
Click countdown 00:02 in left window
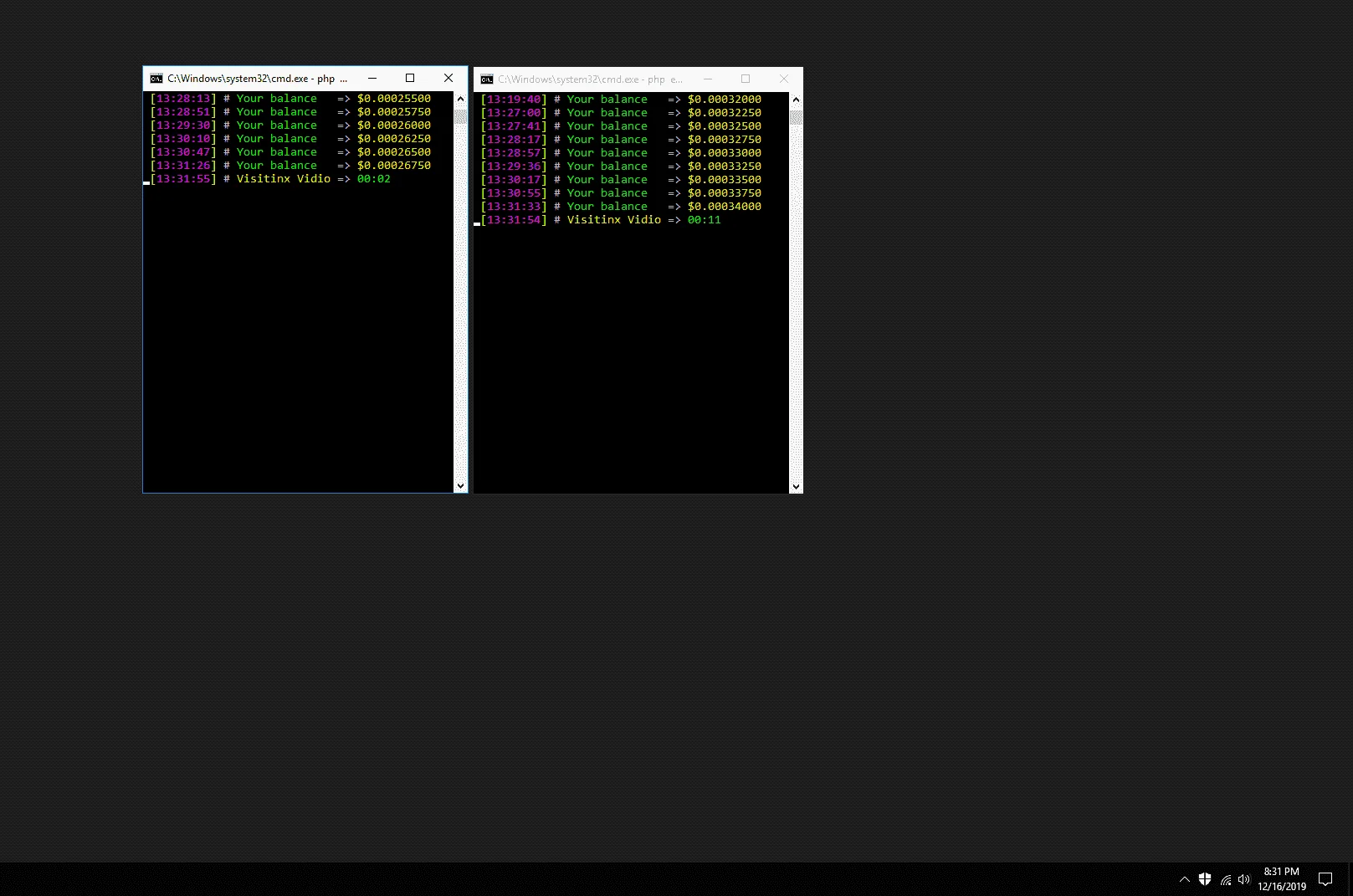(x=374, y=179)
